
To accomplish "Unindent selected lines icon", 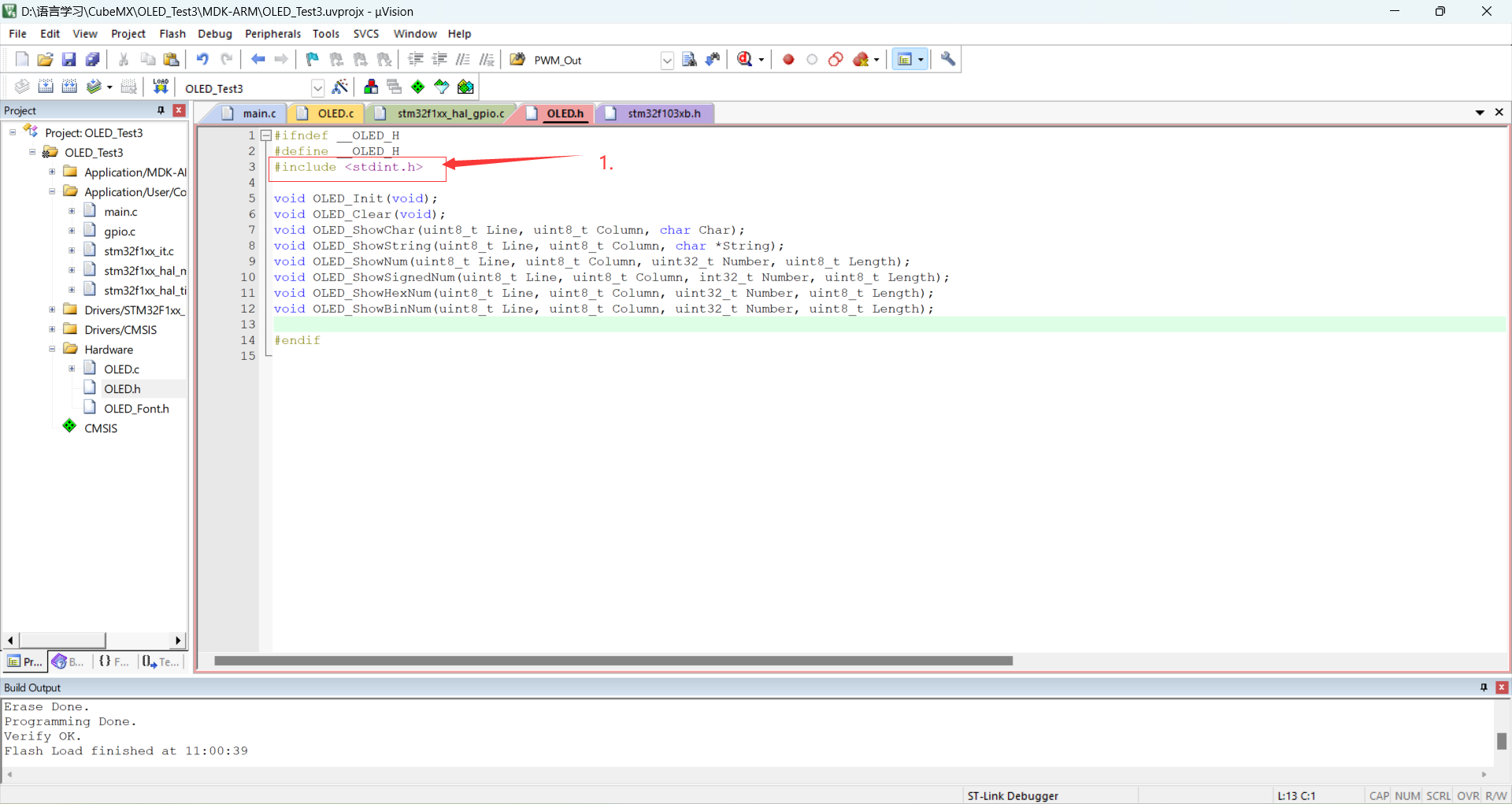I will (439, 59).
